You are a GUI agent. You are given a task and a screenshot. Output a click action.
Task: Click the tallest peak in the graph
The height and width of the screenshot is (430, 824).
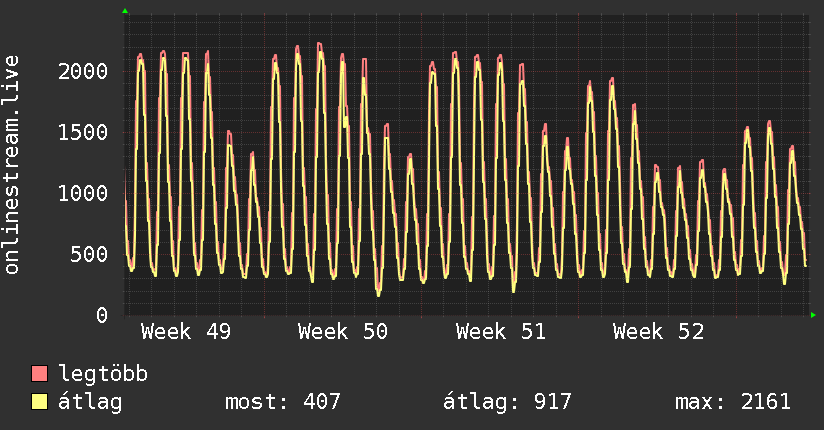coord(319,44)
